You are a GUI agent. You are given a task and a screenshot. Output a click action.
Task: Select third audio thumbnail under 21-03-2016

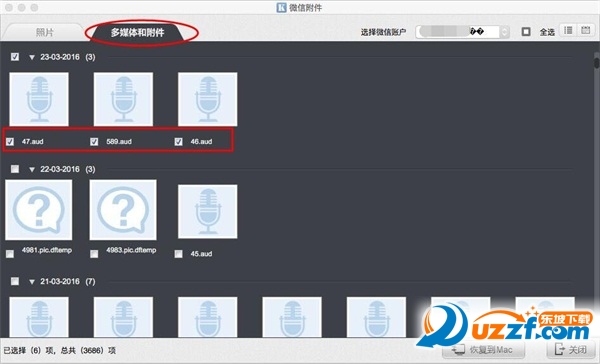pyautogui.click(x=207, y=317)
